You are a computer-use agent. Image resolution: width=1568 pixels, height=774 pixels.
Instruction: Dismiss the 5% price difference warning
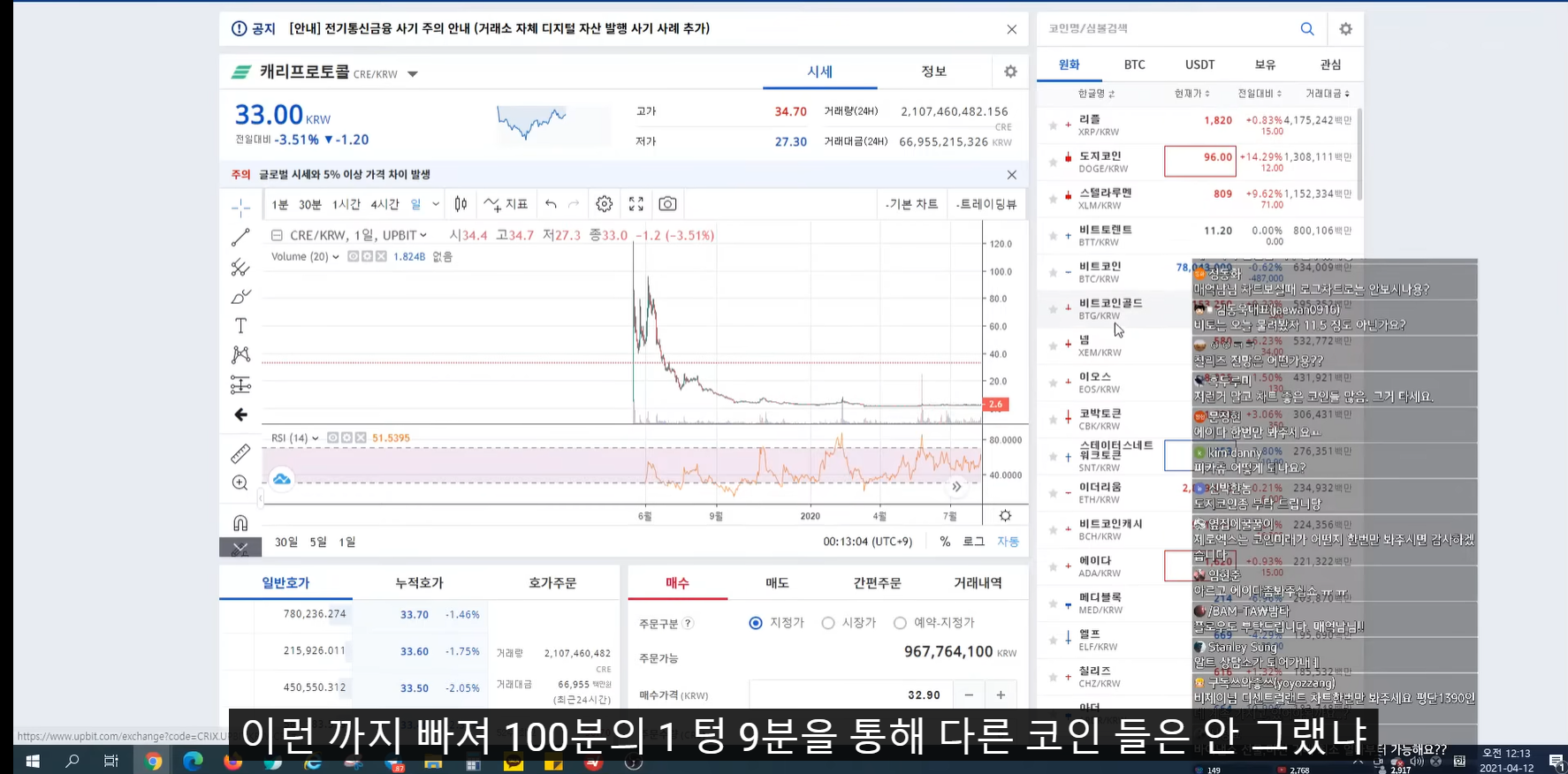(x=1011, y=175)
